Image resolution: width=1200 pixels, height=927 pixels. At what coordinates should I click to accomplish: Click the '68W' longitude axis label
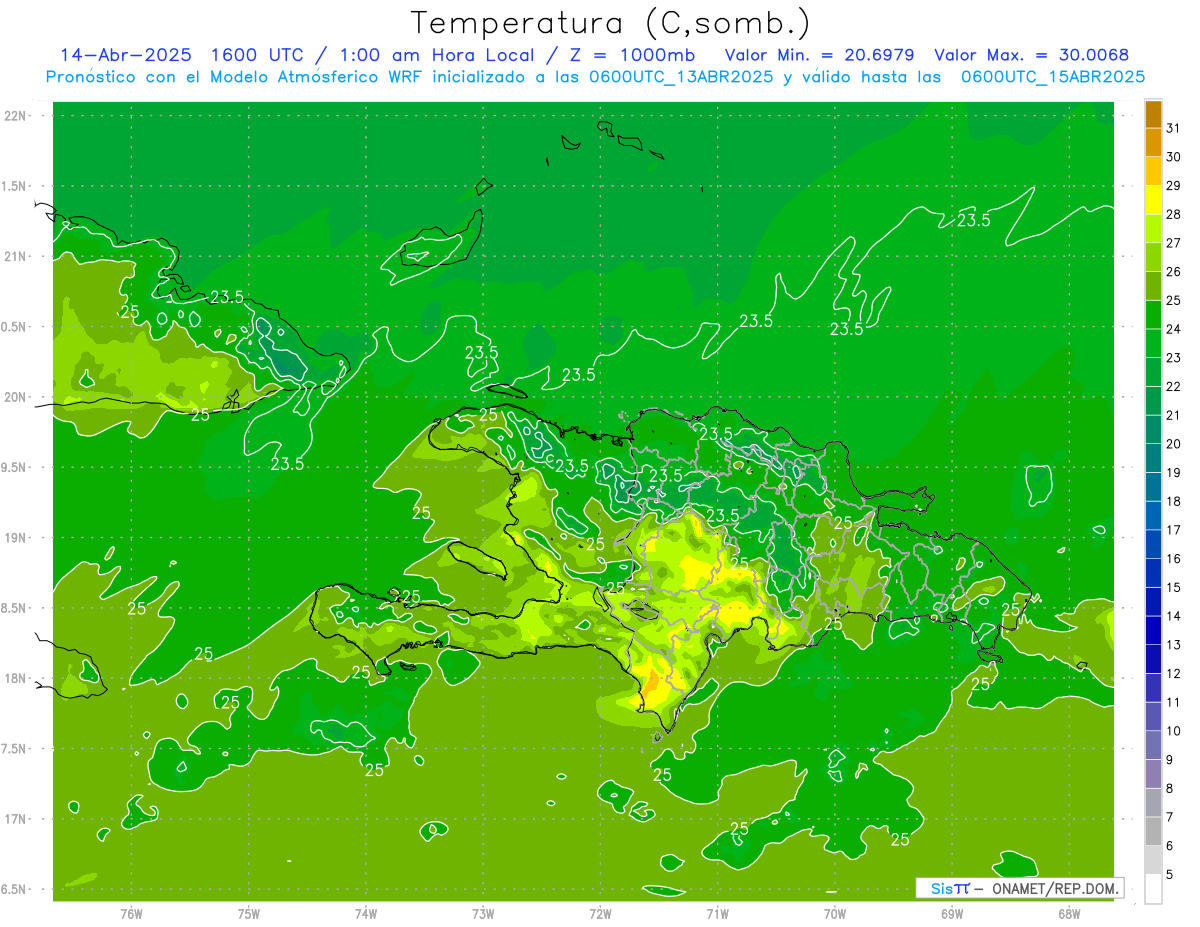point(1069,913)
